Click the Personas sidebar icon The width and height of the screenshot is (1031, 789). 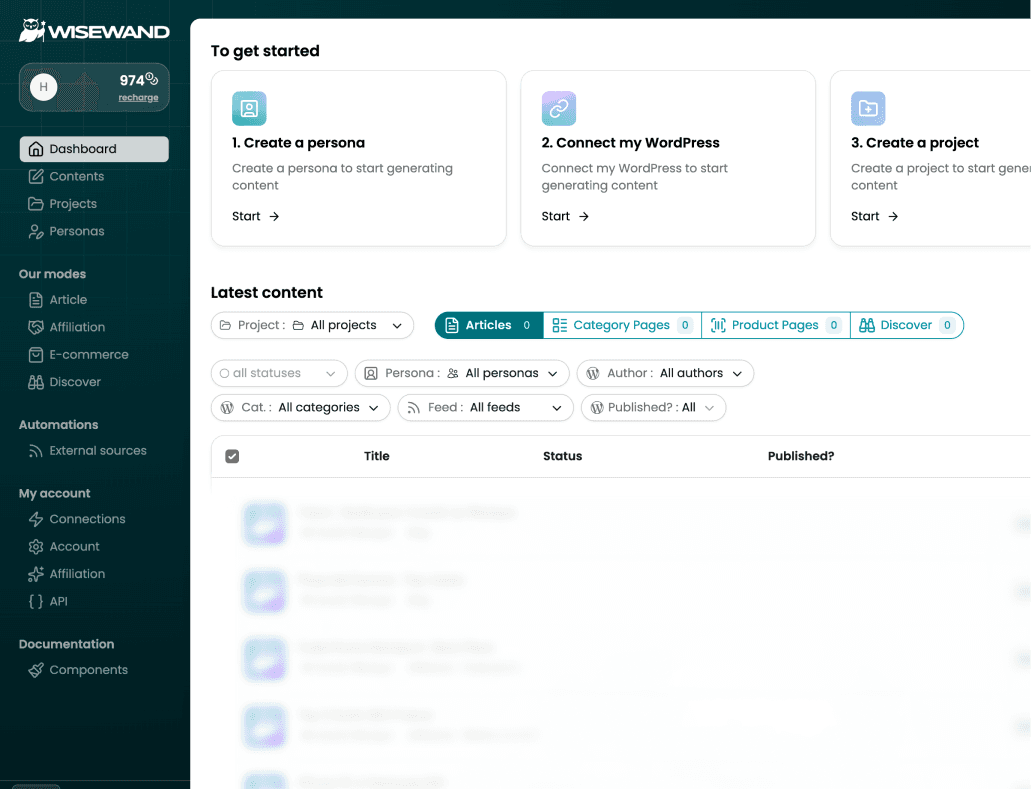click(x=36, y=231)
